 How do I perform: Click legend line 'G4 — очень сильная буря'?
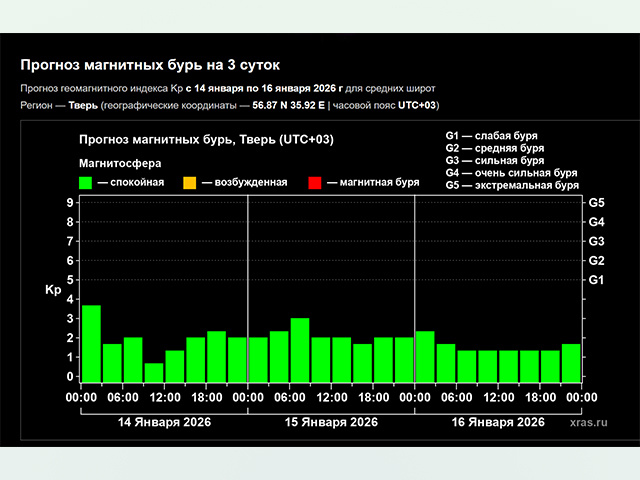(511, 173)
